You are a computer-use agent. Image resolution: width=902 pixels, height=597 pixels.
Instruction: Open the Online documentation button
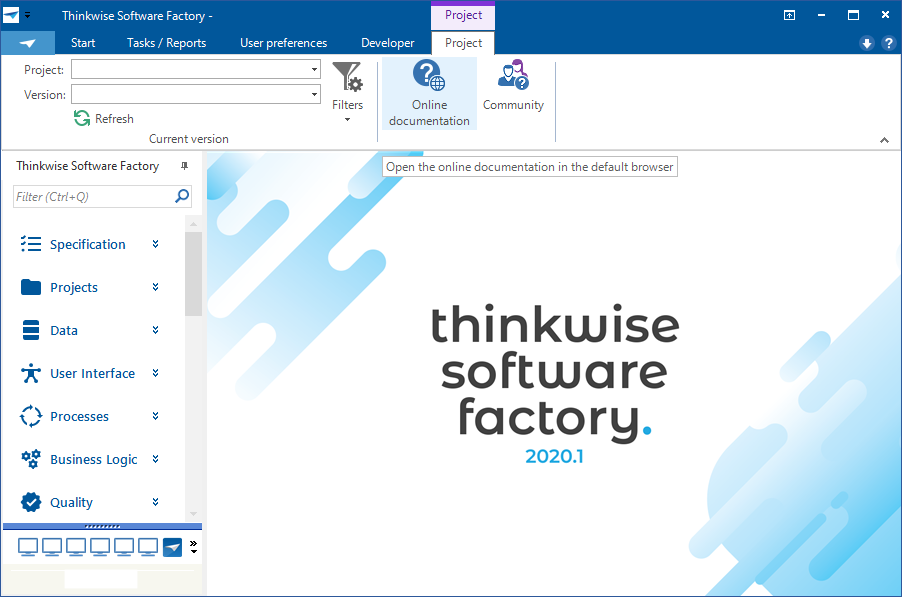click(x=429, y=93)
